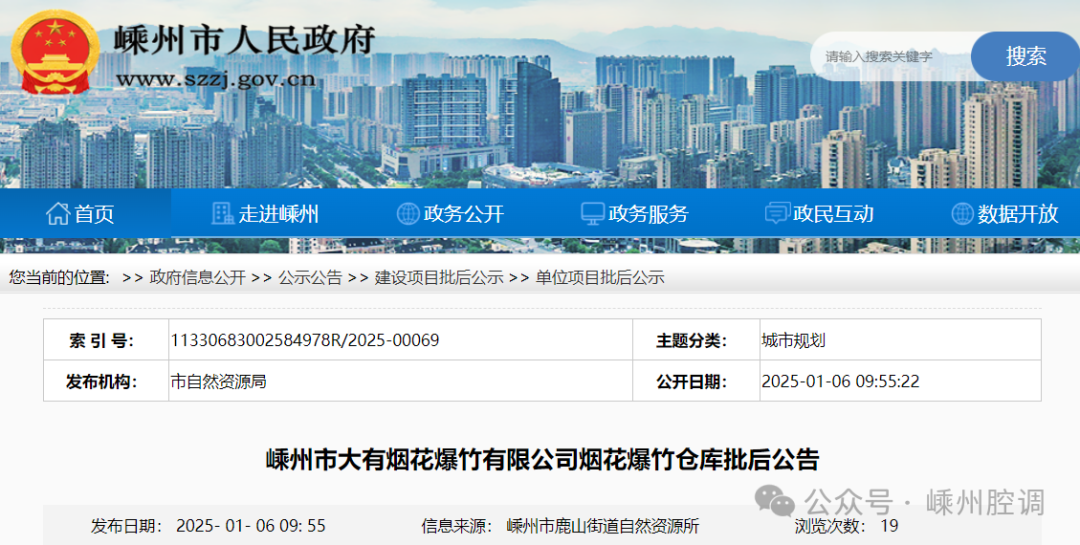Open the 首页 navigation tab
The width and height of the screenshot is (1080, 545).
tap(94, 214)
